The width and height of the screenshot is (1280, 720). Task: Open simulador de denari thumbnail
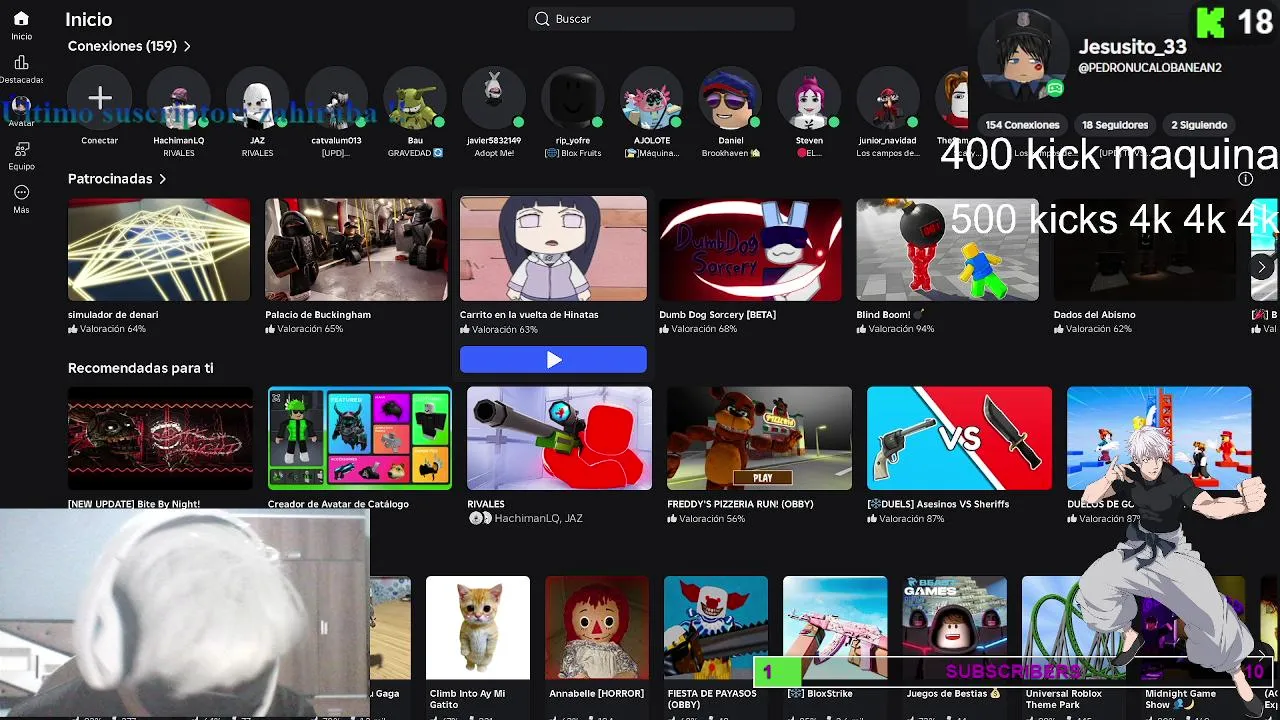tap(159, 249)
